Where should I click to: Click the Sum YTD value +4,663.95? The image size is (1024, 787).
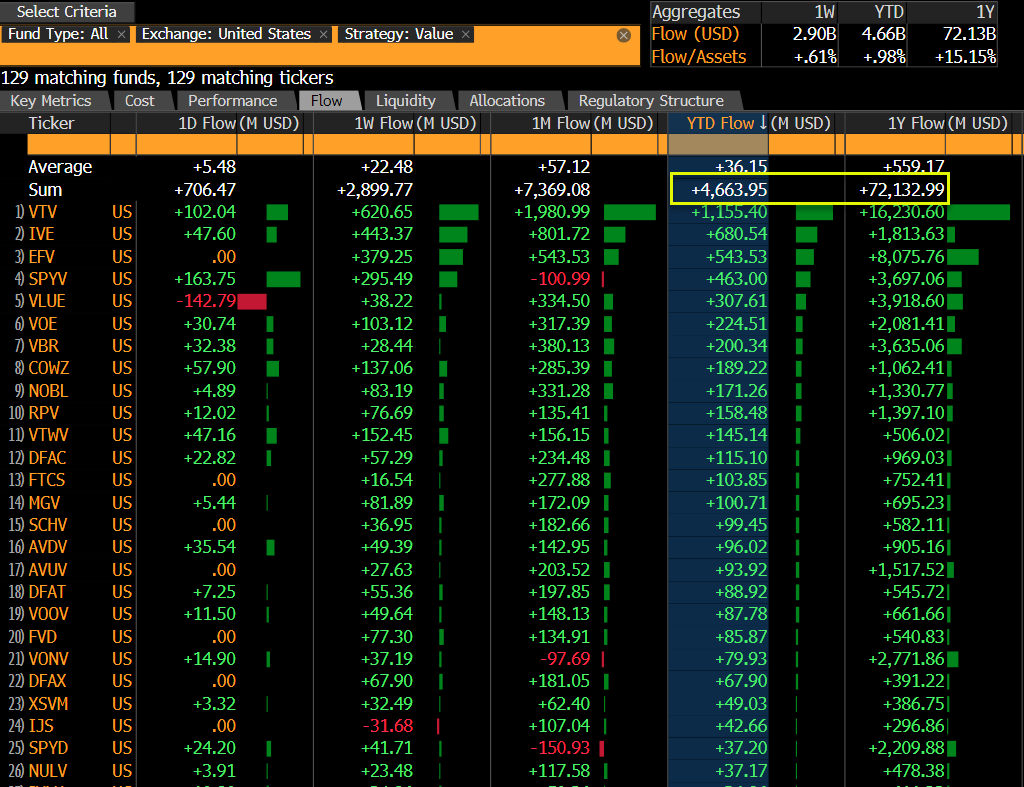tap(729, 190)
